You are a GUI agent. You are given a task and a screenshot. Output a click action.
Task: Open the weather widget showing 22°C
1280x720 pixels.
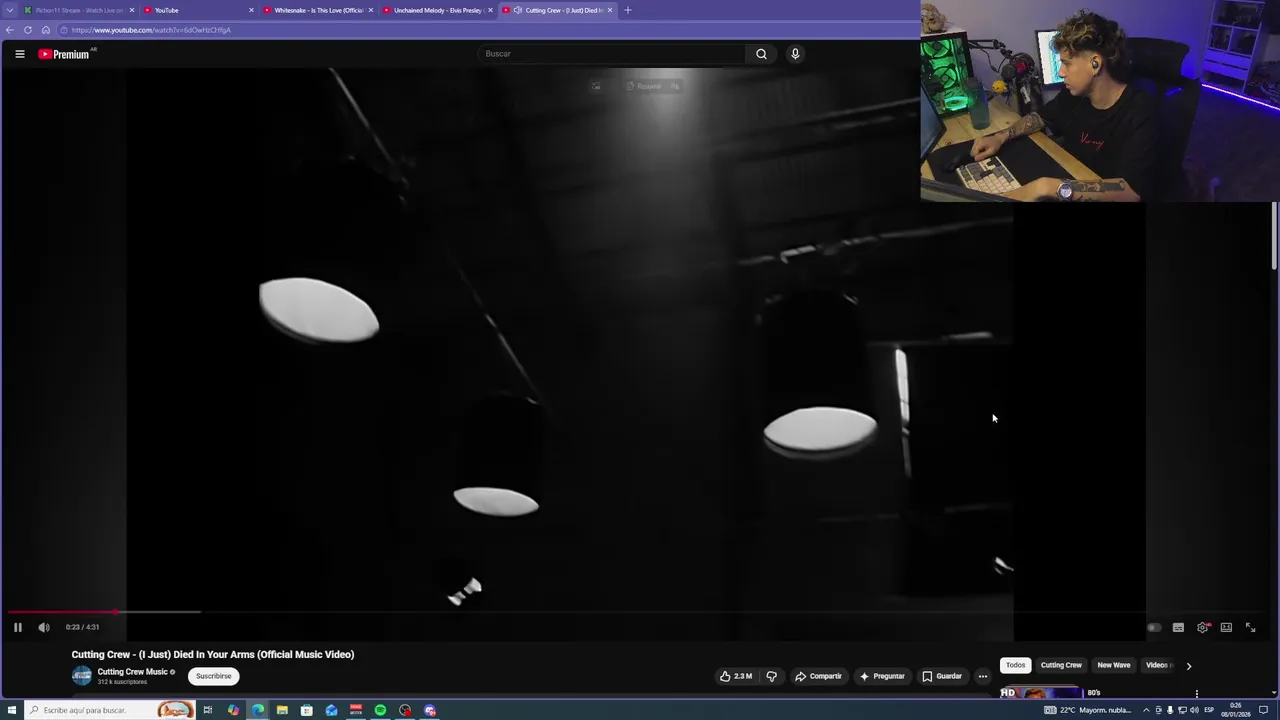[1088, 710]
